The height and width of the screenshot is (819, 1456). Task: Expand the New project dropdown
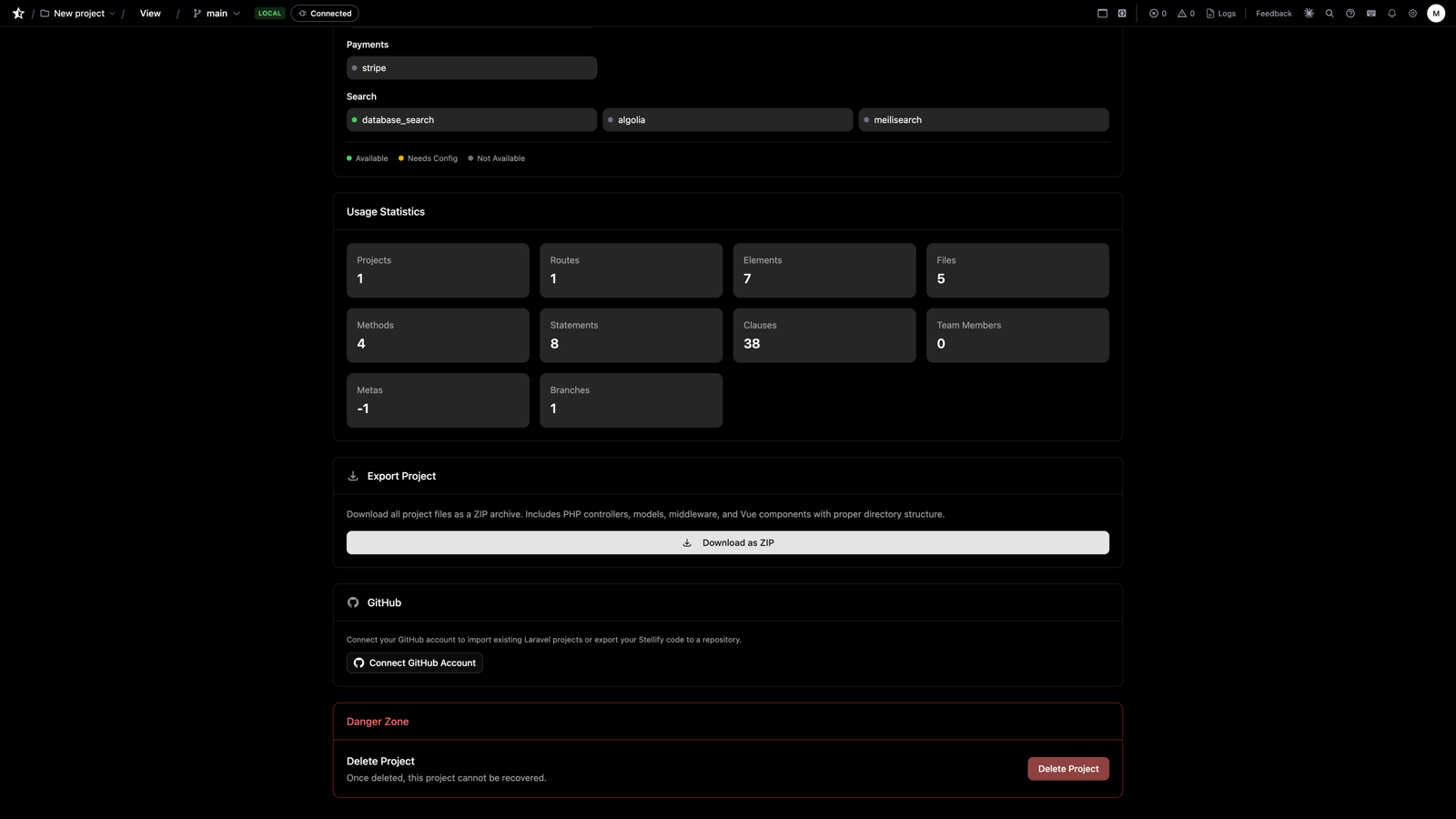click(x=78, y=13)
